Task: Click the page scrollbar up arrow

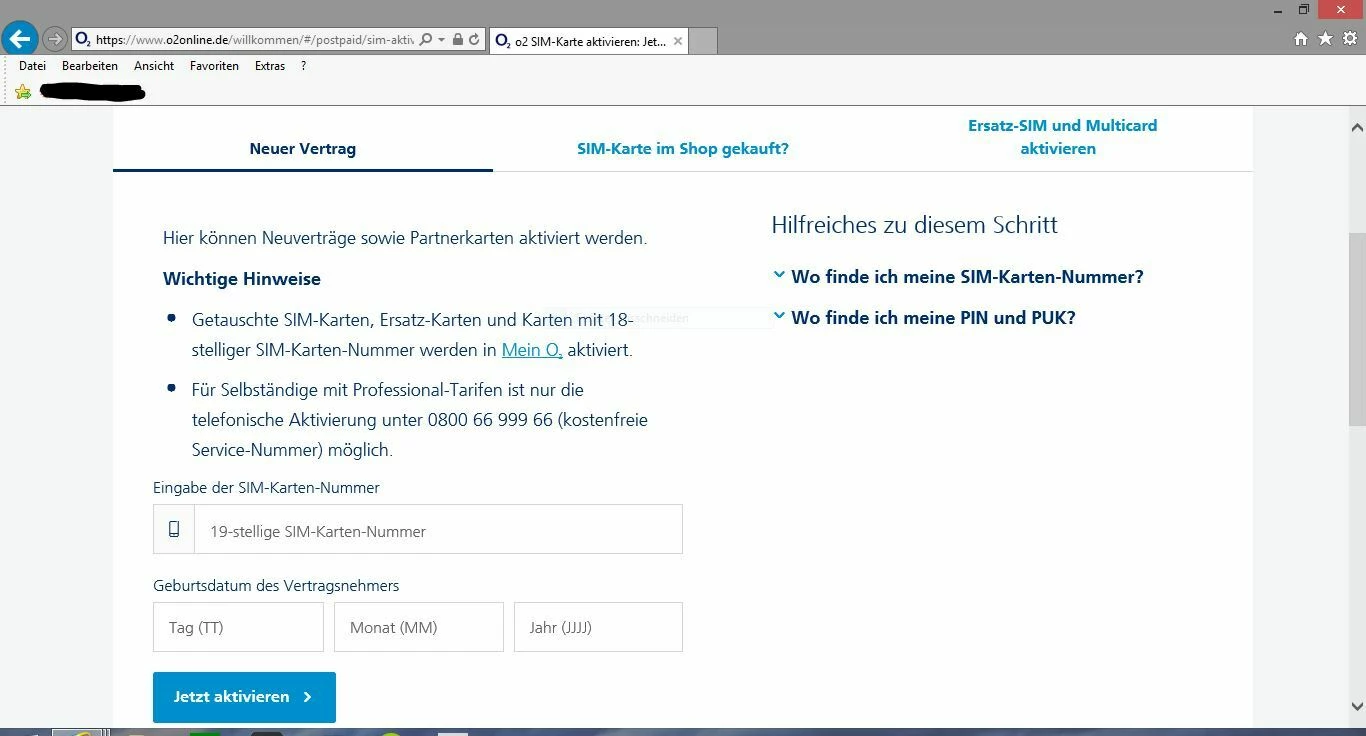Action: pyautogui.click(x=1357, y=127)
